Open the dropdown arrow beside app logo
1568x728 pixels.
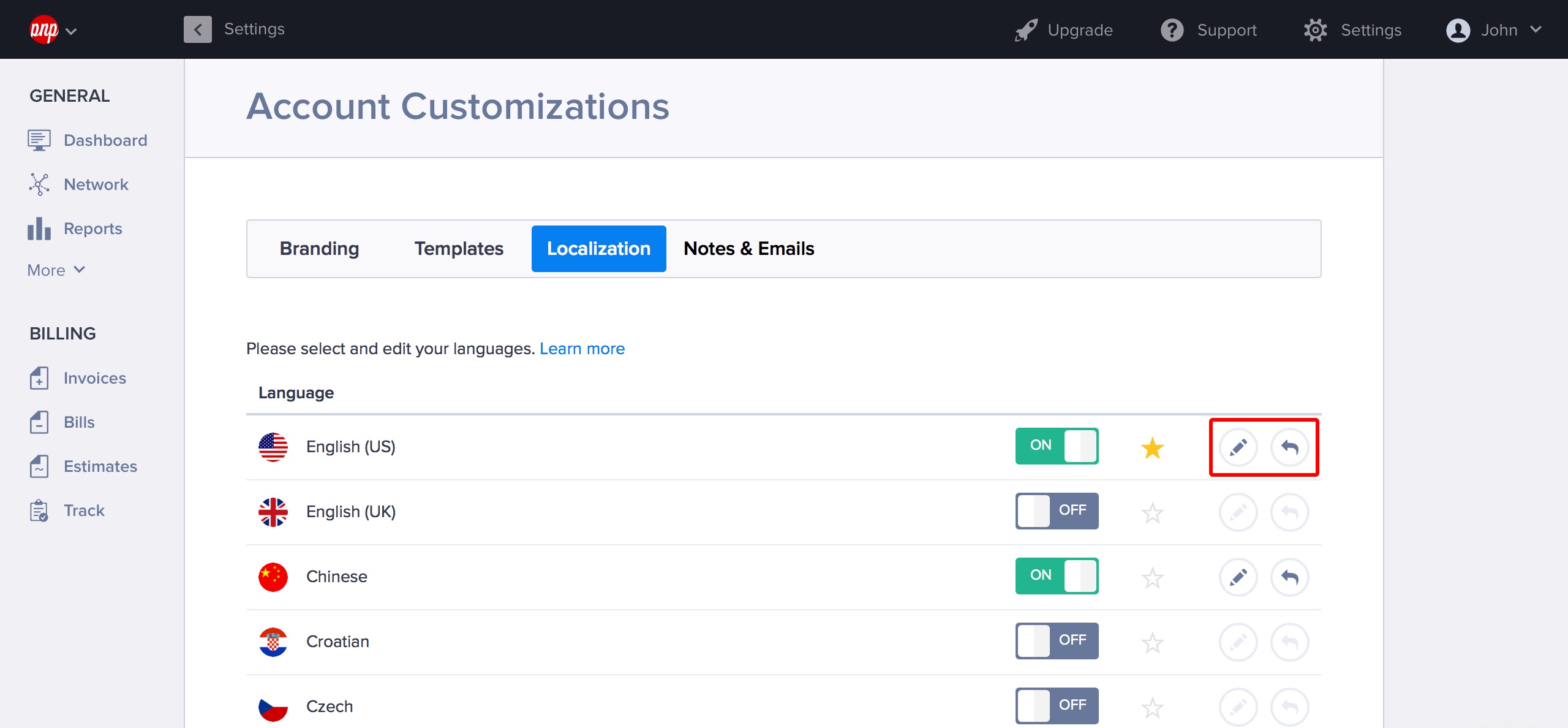click(x=71, y=31)
